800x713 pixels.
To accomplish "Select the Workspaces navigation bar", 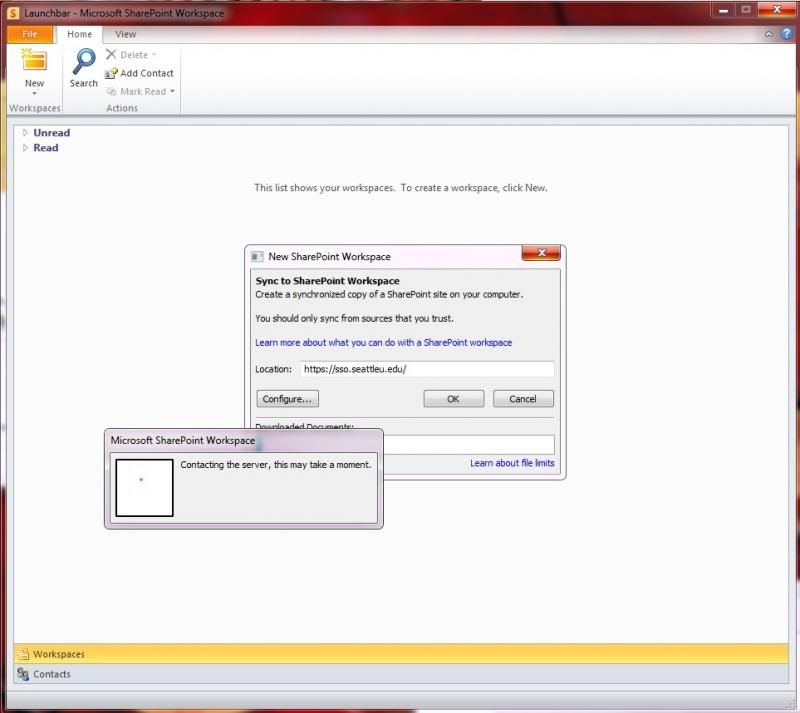I will [x=401, y=654].
